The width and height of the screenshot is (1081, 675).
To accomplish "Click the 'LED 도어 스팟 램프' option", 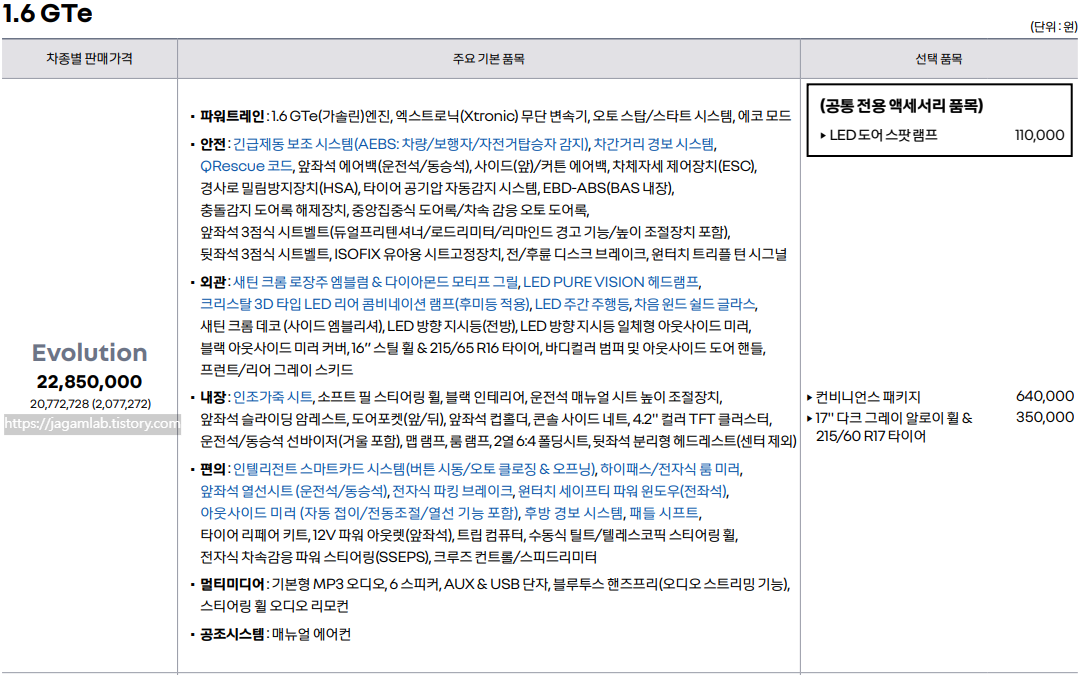I will [883, 135].
